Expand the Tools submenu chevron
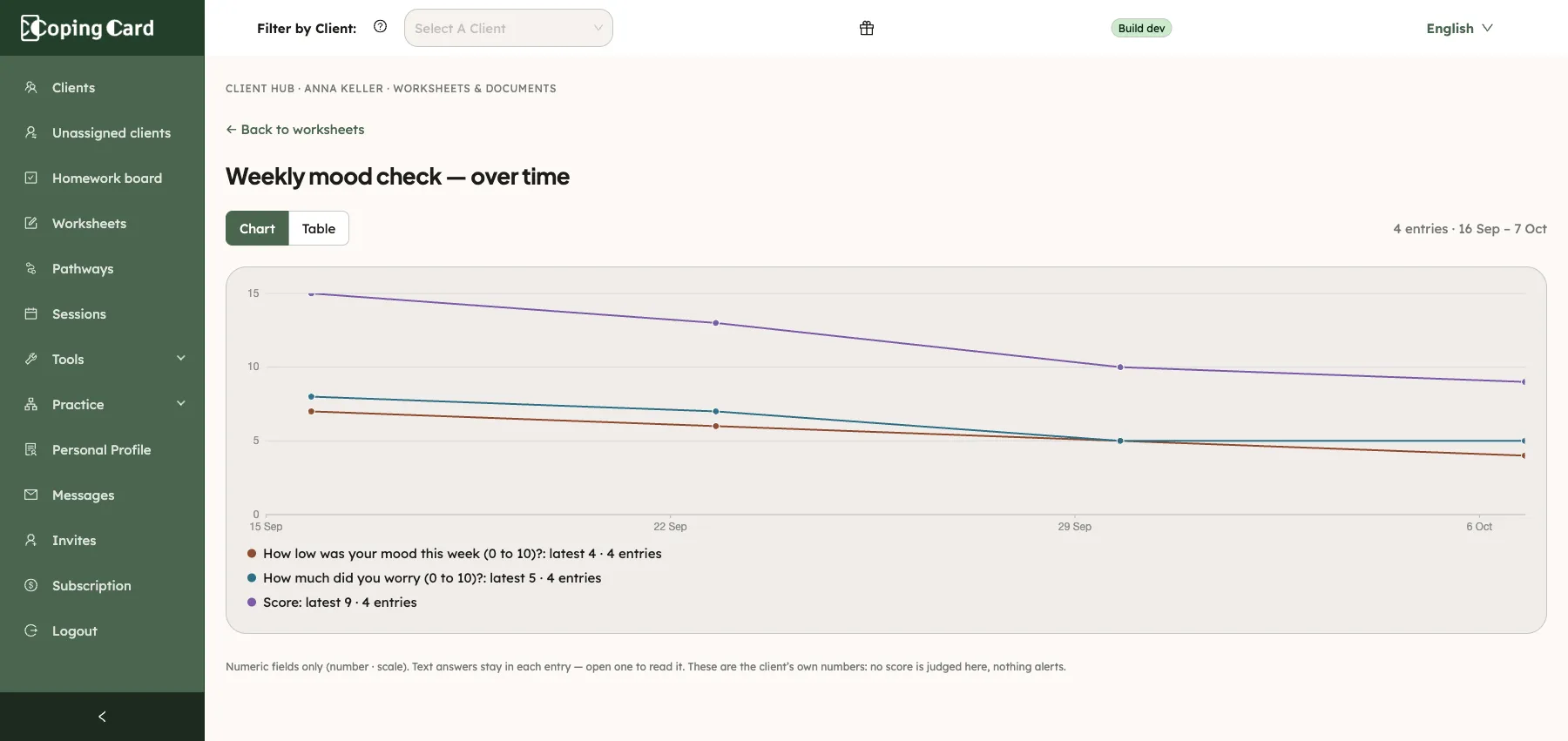 click(181, 358)
